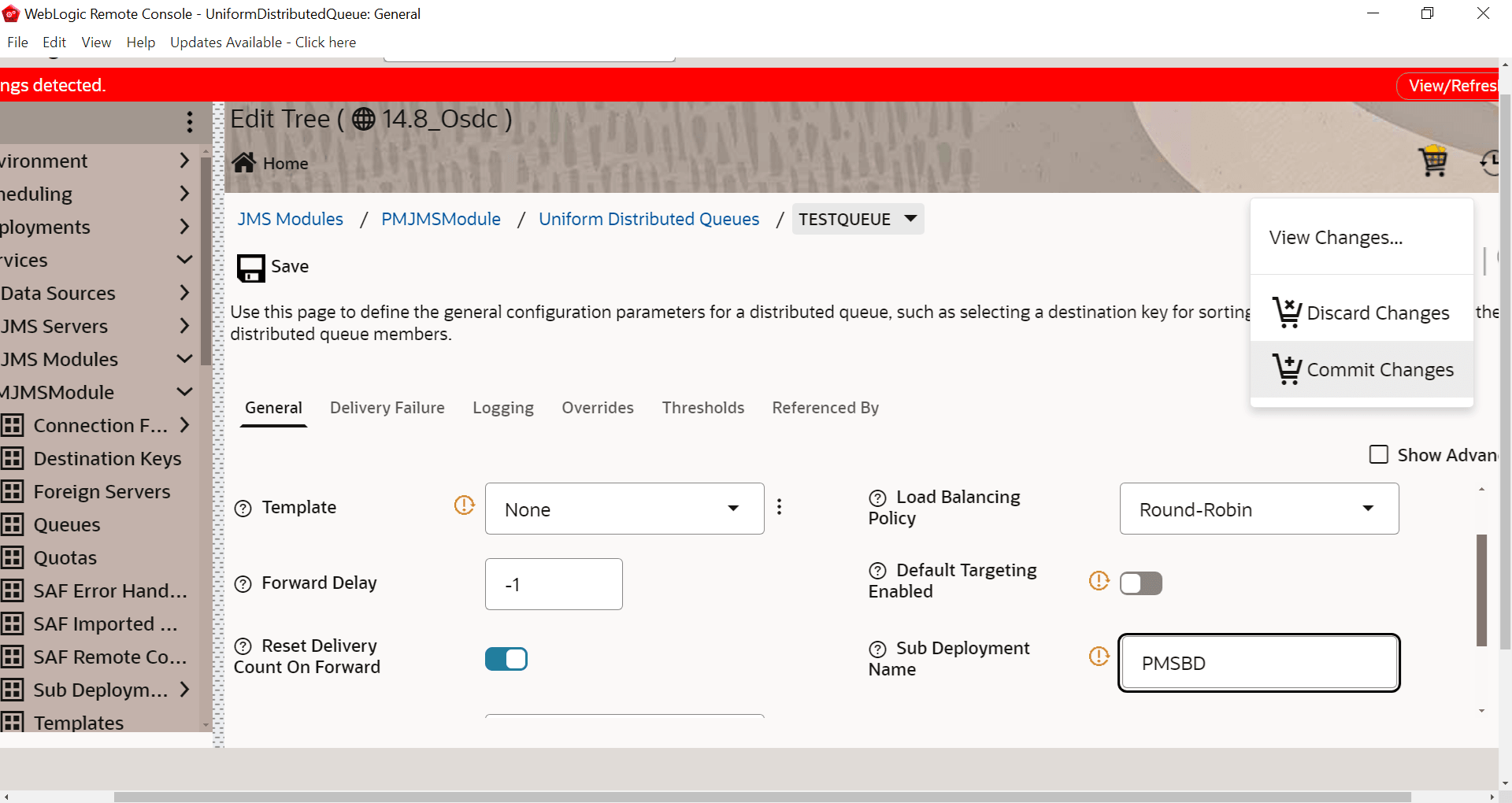Switch to the Overrides tab
The width and height of the screenshot is (1512, 803).
coord(598,408)
